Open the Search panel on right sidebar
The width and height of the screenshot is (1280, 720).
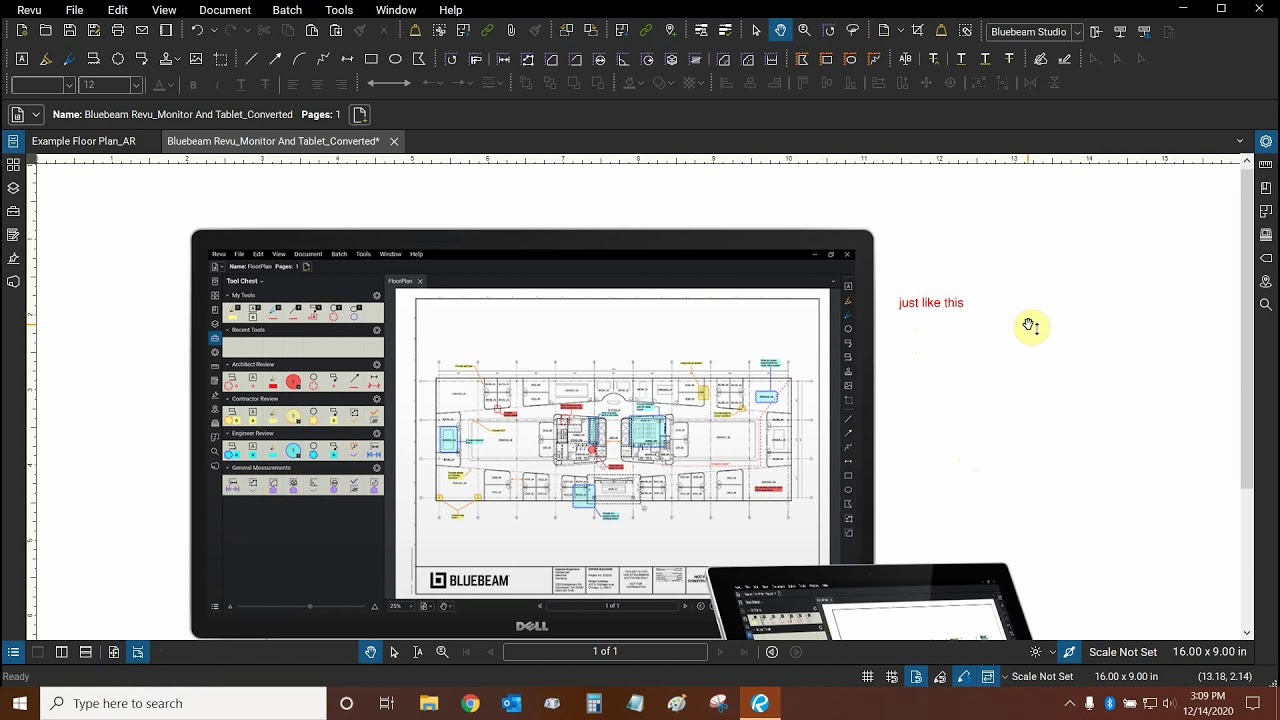1266,305
